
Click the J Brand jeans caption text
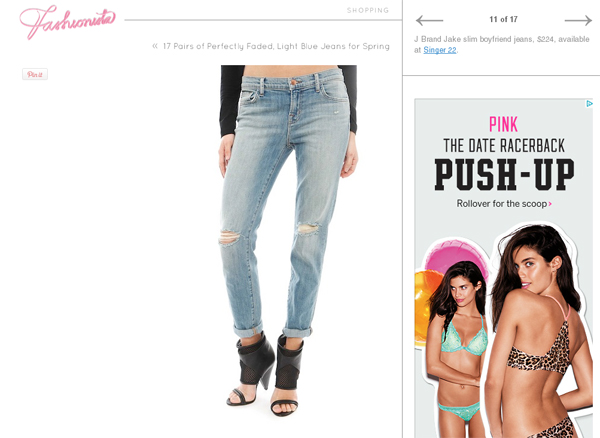pyautogui.click(x=502, y=44)
